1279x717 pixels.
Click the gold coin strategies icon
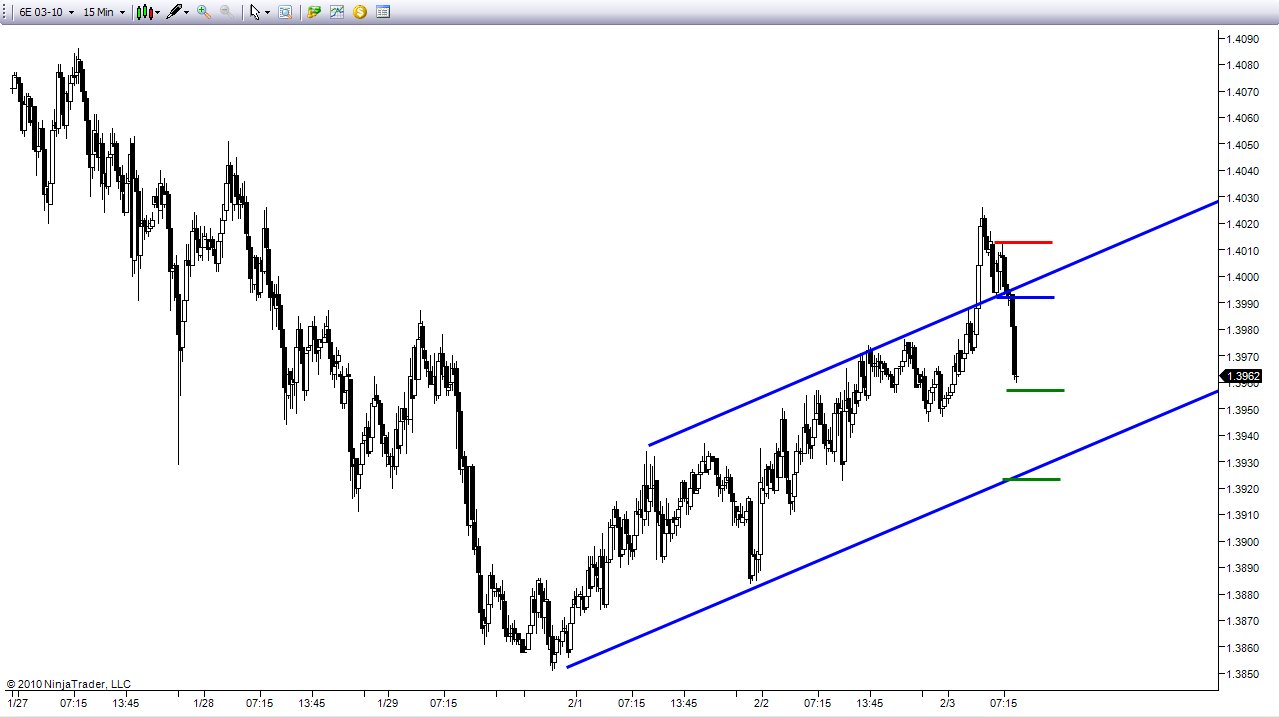click(360, 12)
